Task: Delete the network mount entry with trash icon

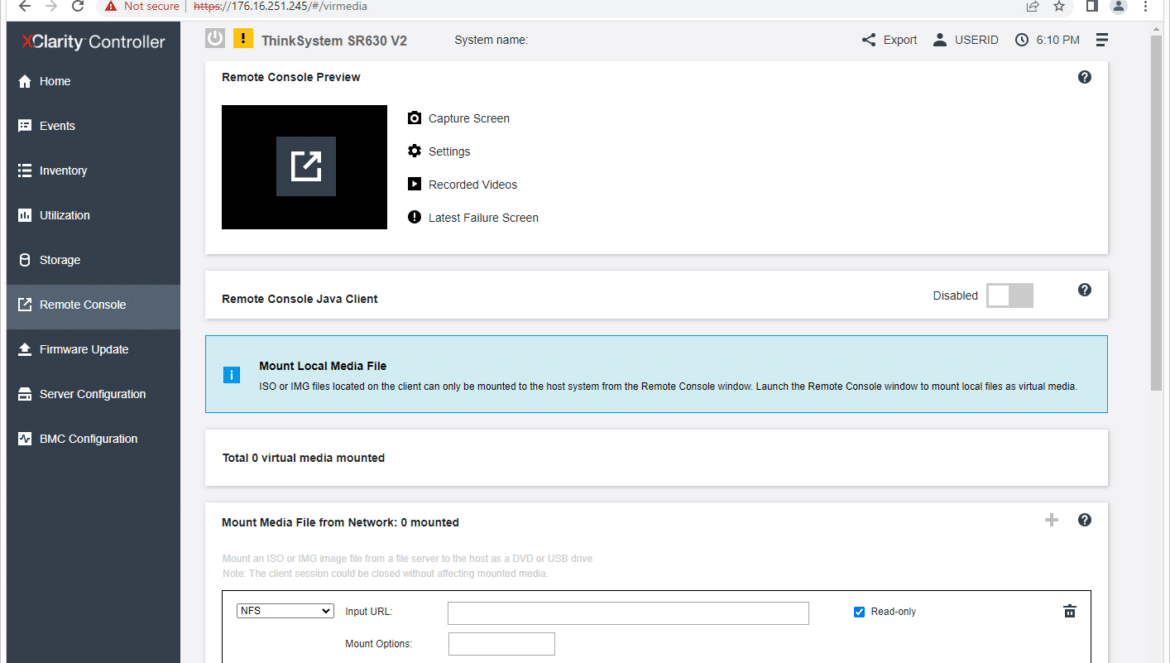Action: 1069,611
